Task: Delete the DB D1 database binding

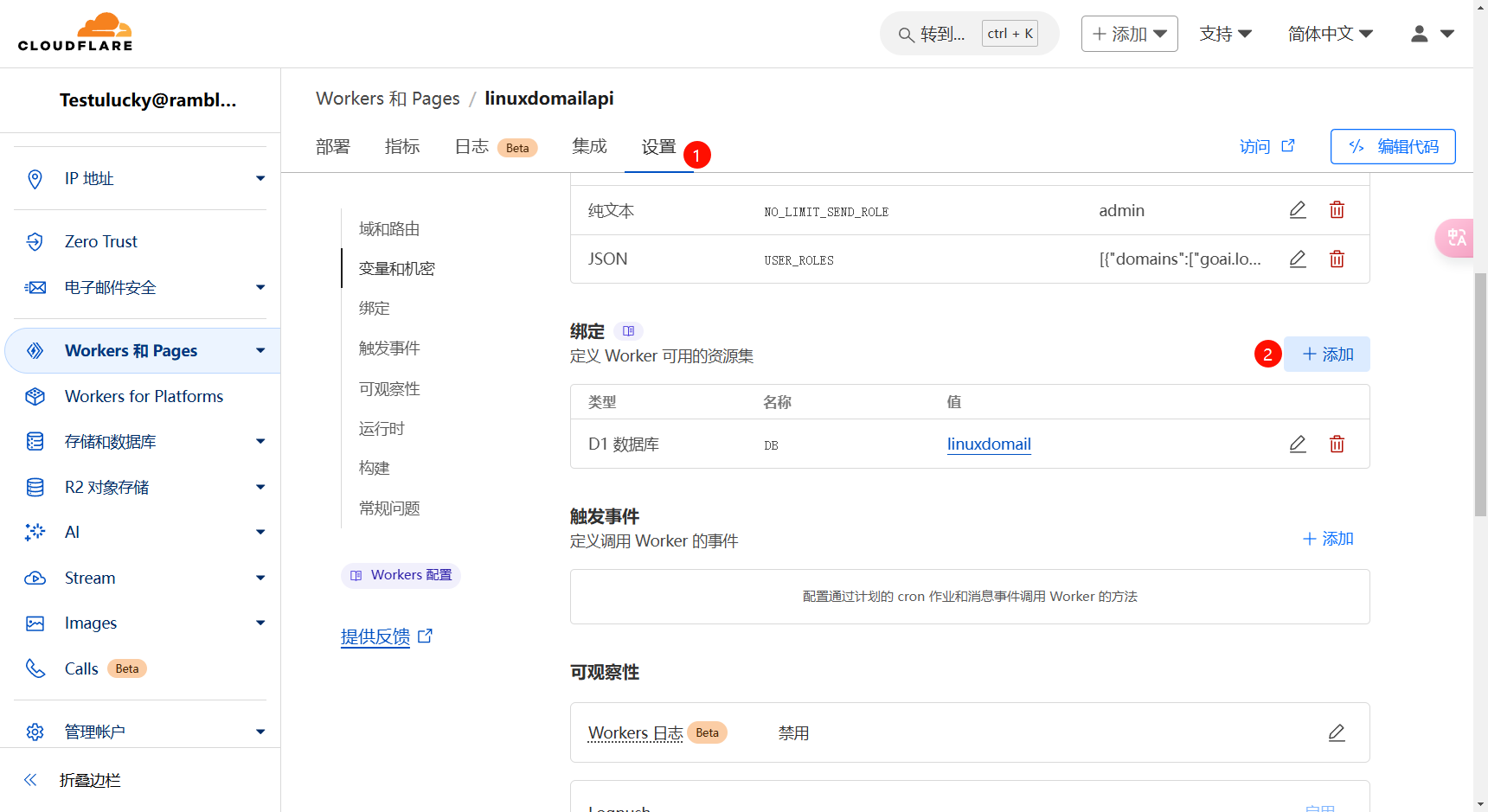Action: point(1337,444)
